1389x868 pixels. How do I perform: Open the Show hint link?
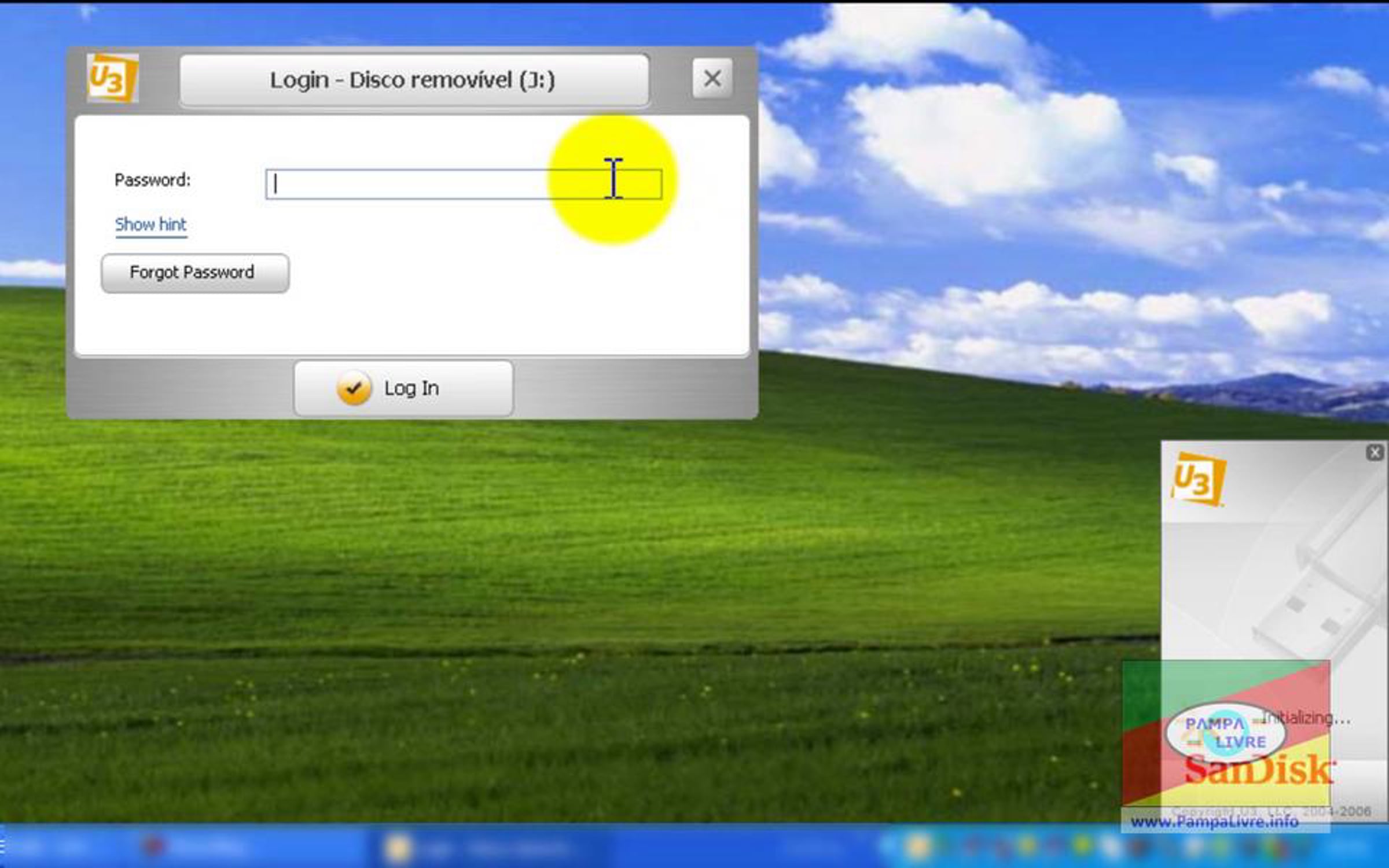(x=150, y=225)
